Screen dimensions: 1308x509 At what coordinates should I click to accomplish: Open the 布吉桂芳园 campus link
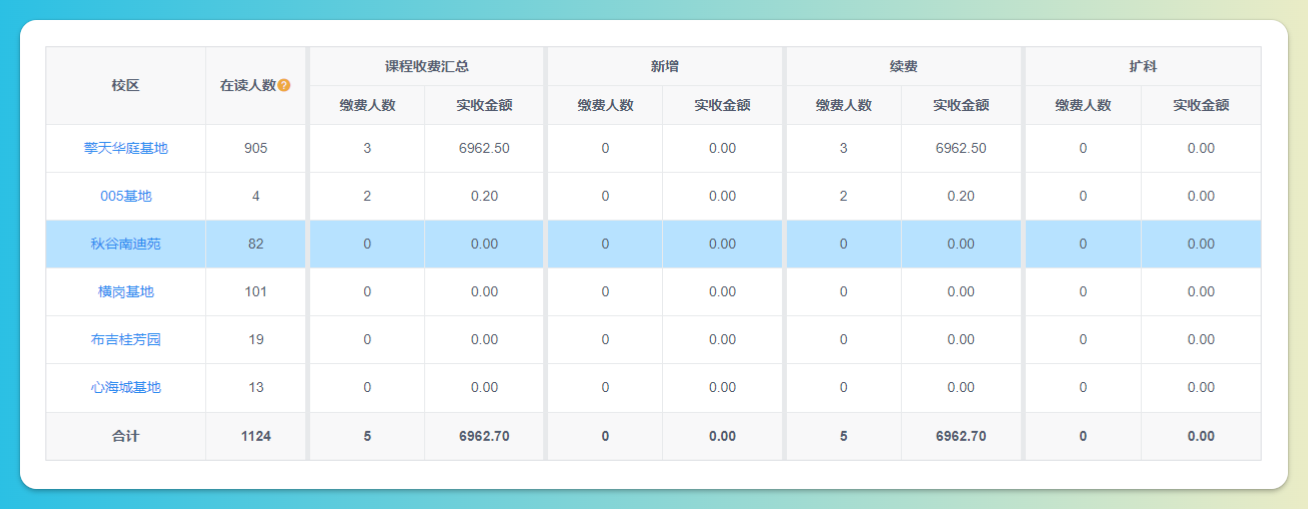click(x=126, y=340)
